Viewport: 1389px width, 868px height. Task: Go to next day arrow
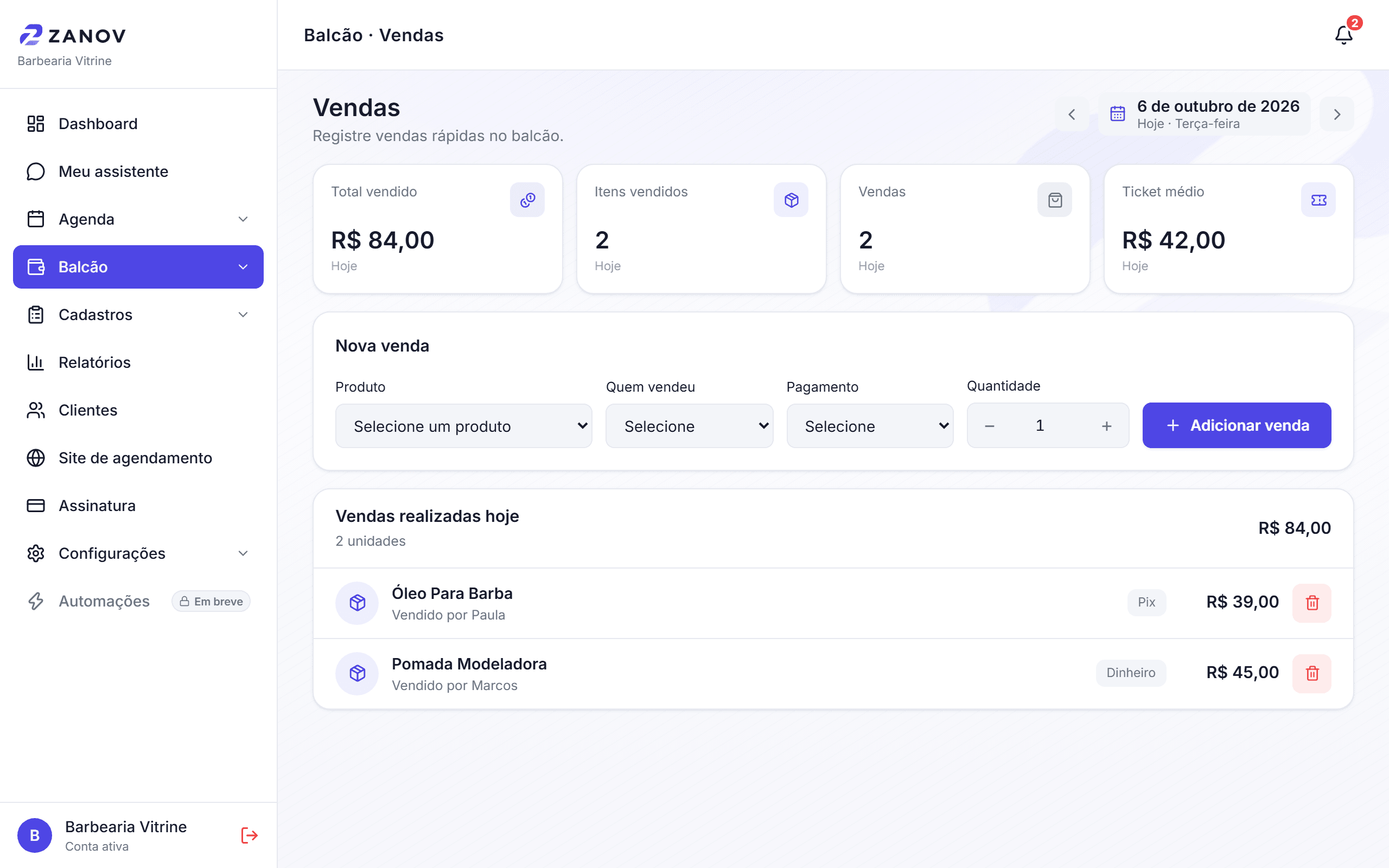pyautogui.click(x=1337, y=114)
